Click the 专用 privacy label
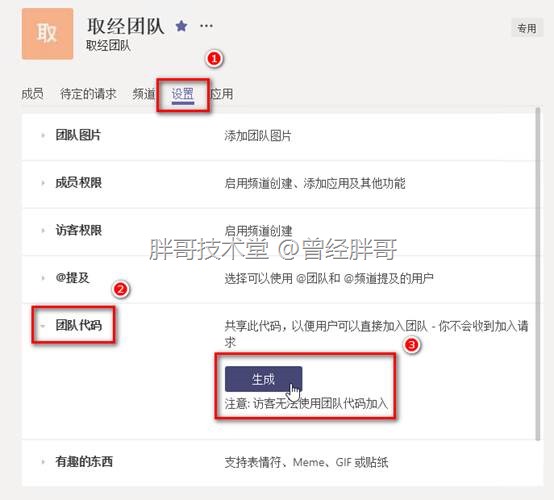 527,28
